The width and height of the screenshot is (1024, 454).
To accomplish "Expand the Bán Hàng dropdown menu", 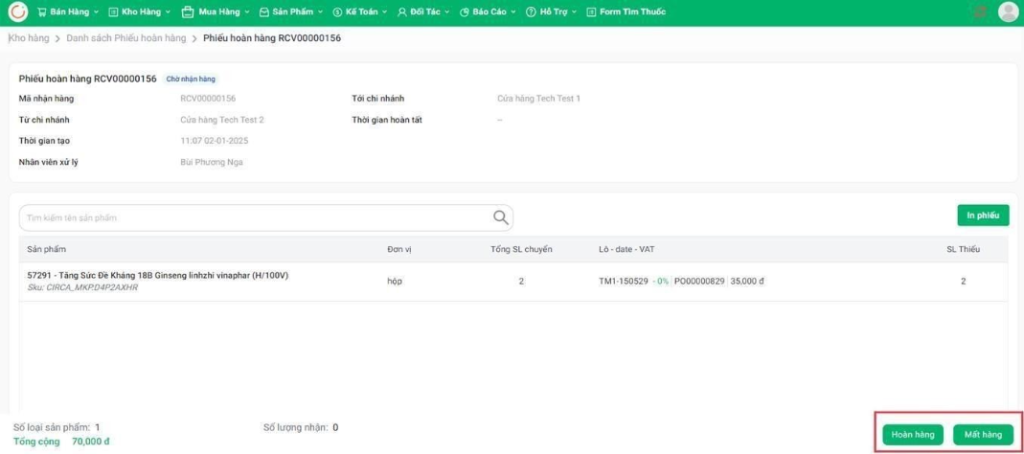I will click(70, 12).
